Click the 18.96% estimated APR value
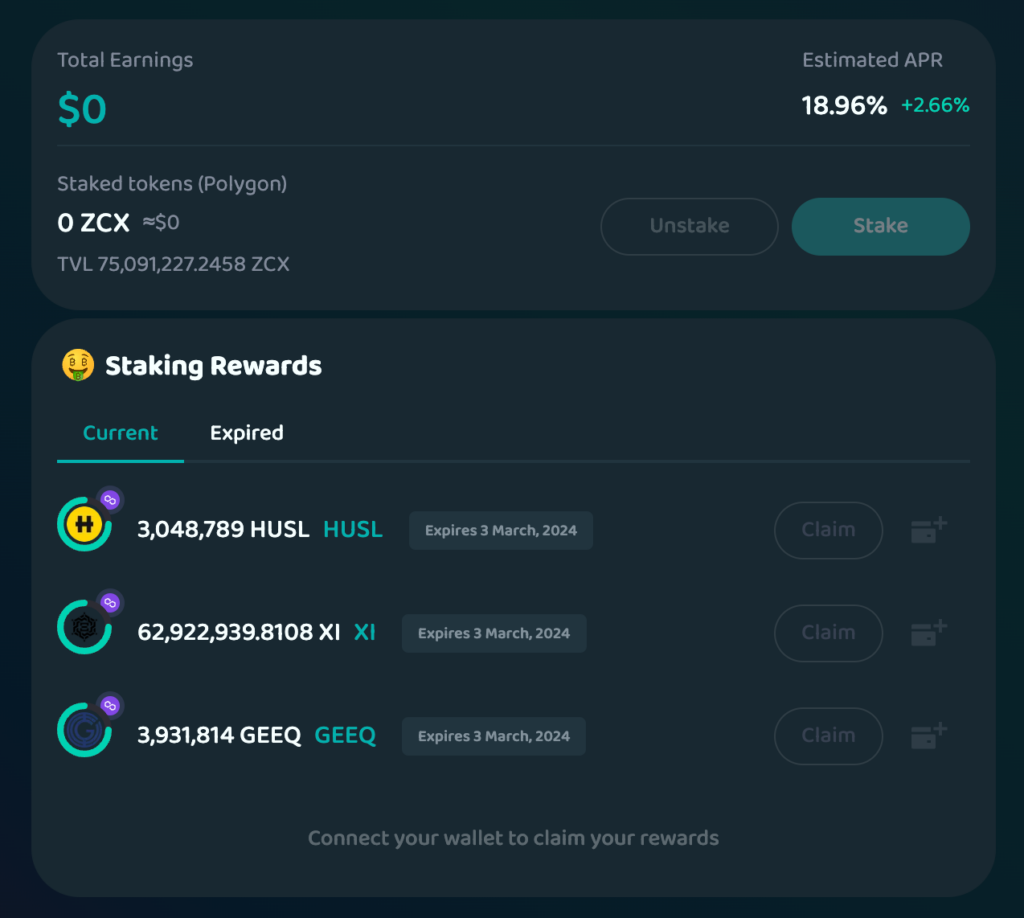The image size is (1024, 918). (x=844, y=105)
